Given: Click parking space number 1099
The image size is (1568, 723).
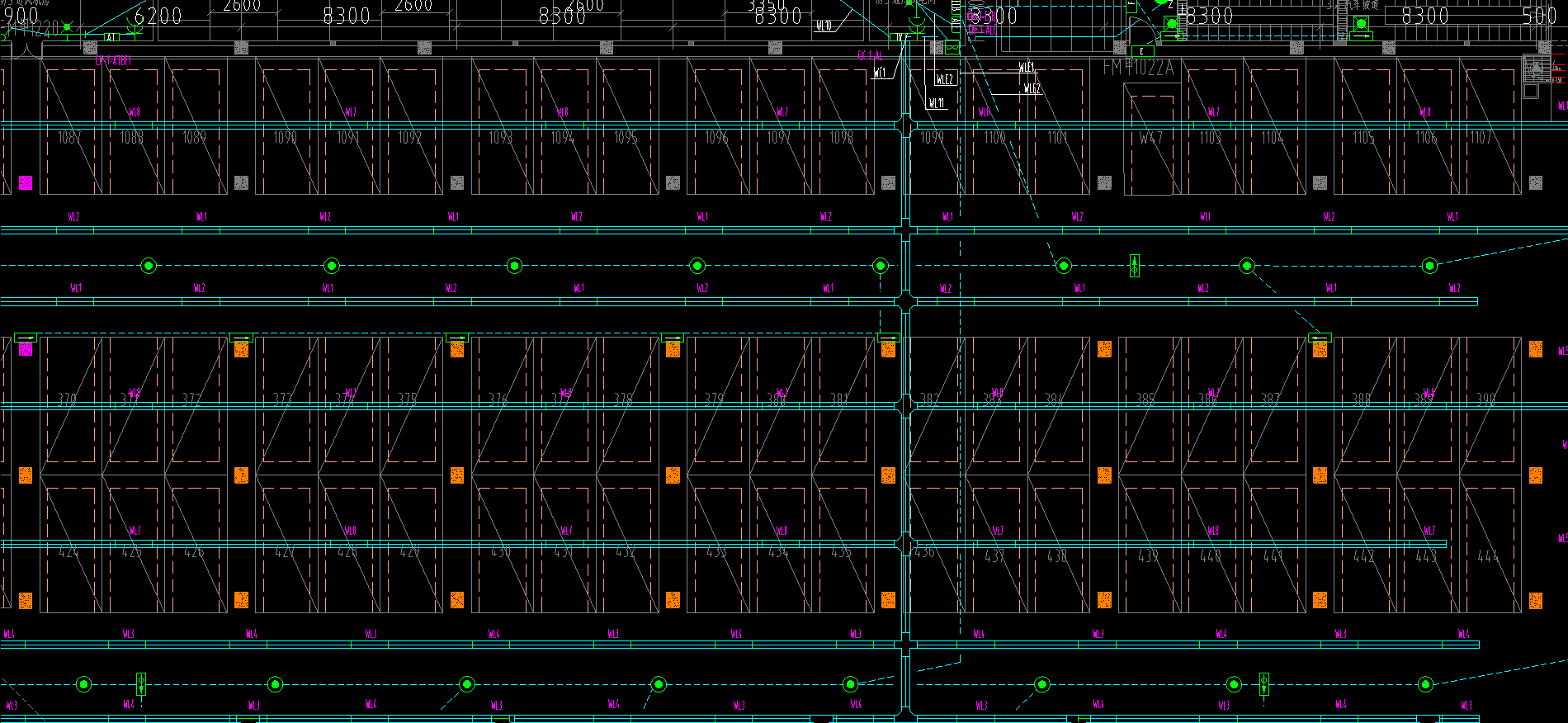Looking at the screenshot, I should coord(933,137).
